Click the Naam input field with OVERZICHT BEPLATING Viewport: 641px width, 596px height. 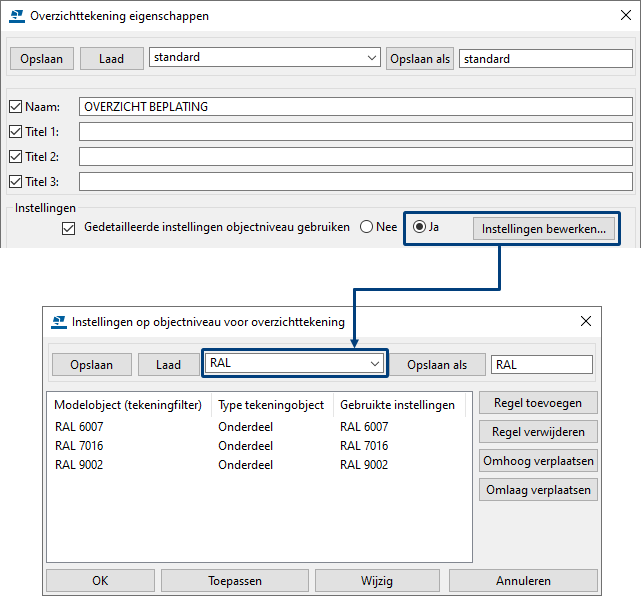tap(355, 106)
